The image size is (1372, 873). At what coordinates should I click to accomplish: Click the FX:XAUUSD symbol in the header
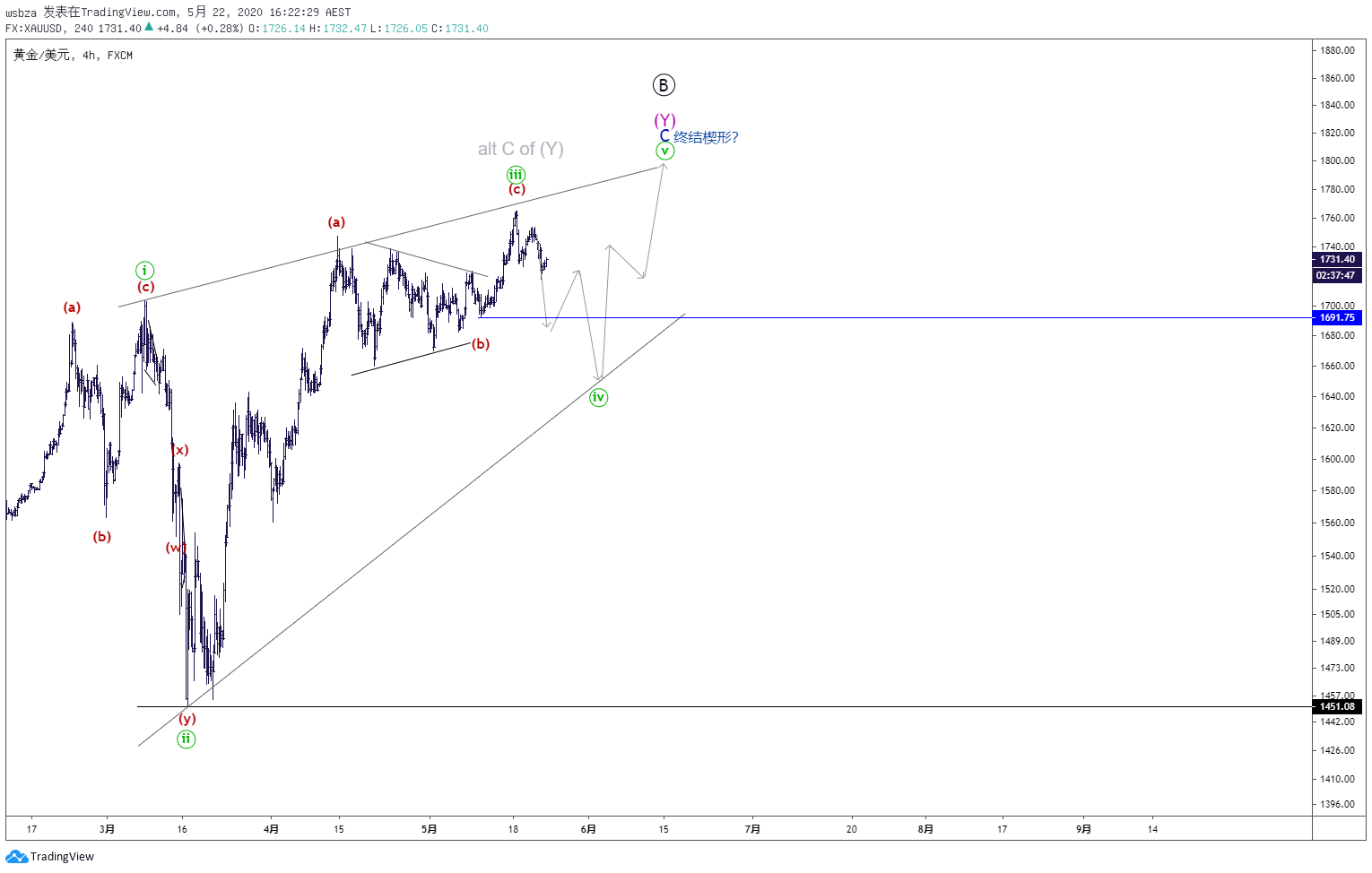tap(36, 29)
